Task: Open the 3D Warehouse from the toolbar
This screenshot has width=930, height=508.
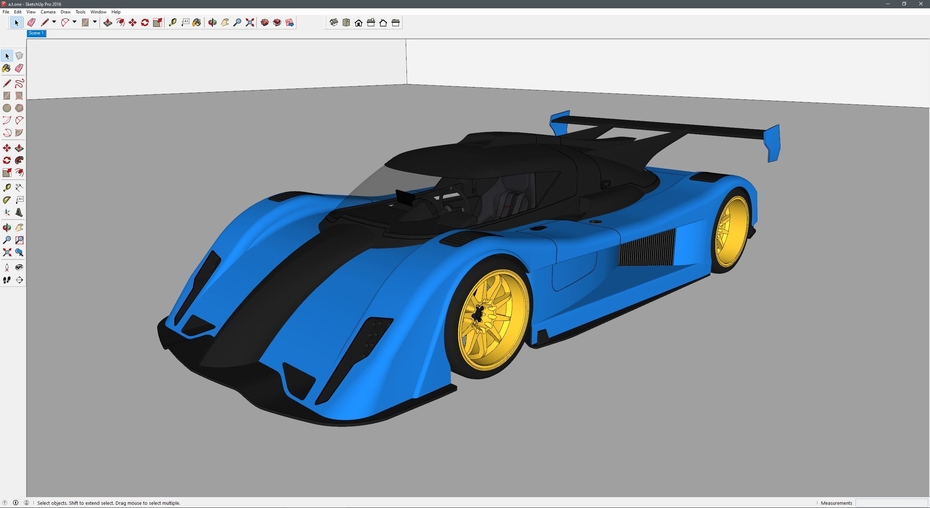Action: click(x=265, y=22)
